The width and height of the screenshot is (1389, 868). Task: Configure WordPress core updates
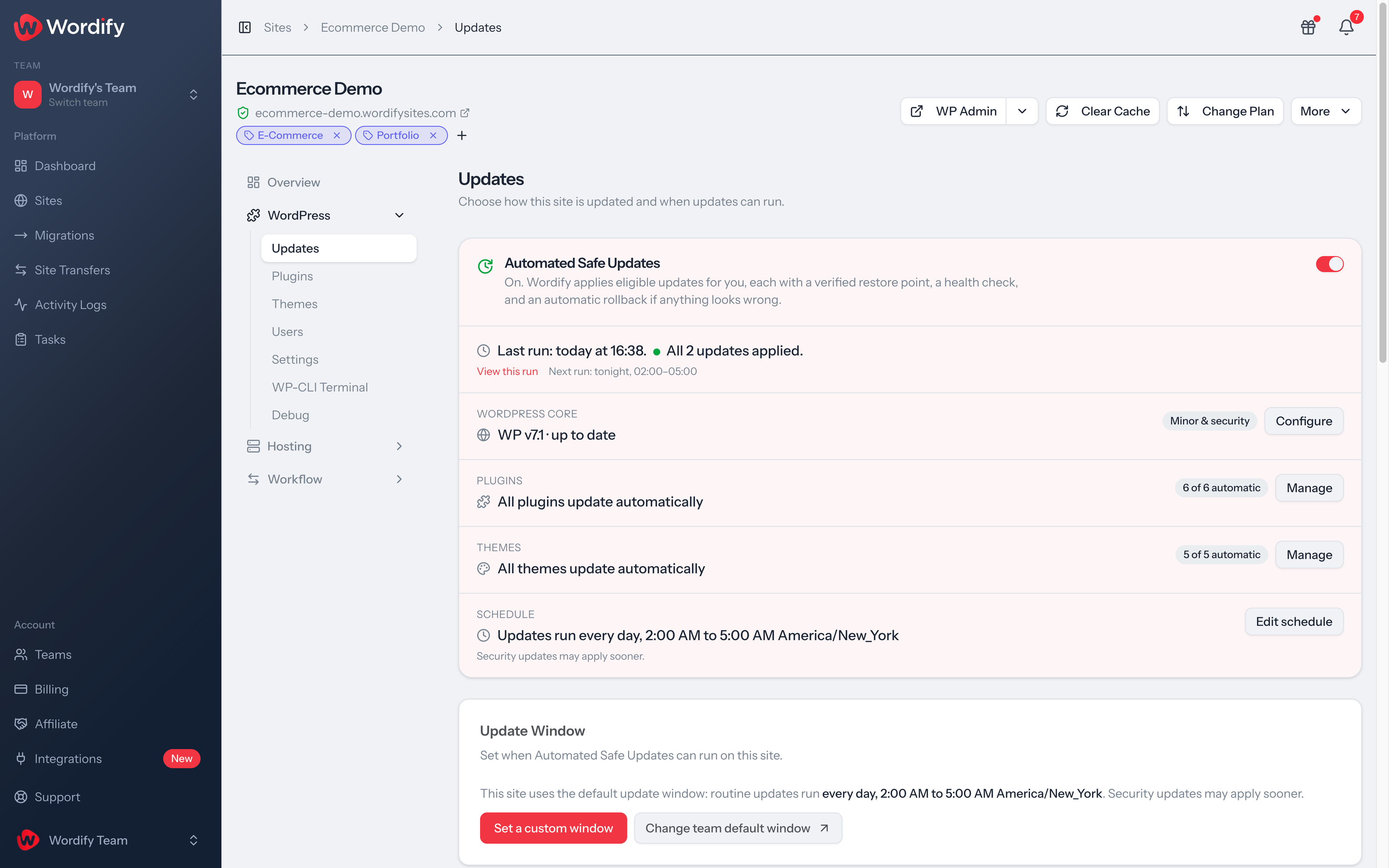click(x=1304, y=421)
